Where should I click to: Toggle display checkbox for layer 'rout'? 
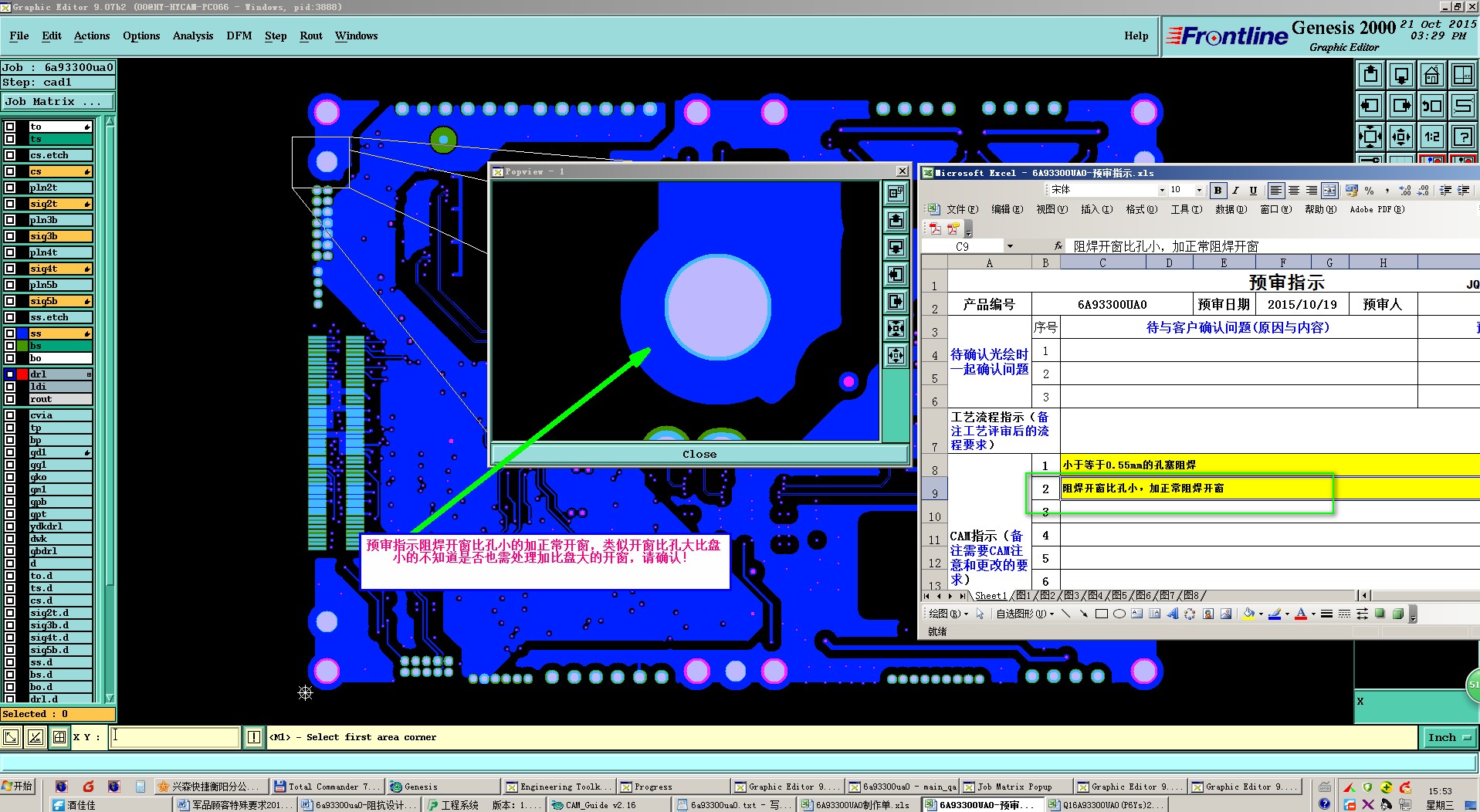click(10, 399)
